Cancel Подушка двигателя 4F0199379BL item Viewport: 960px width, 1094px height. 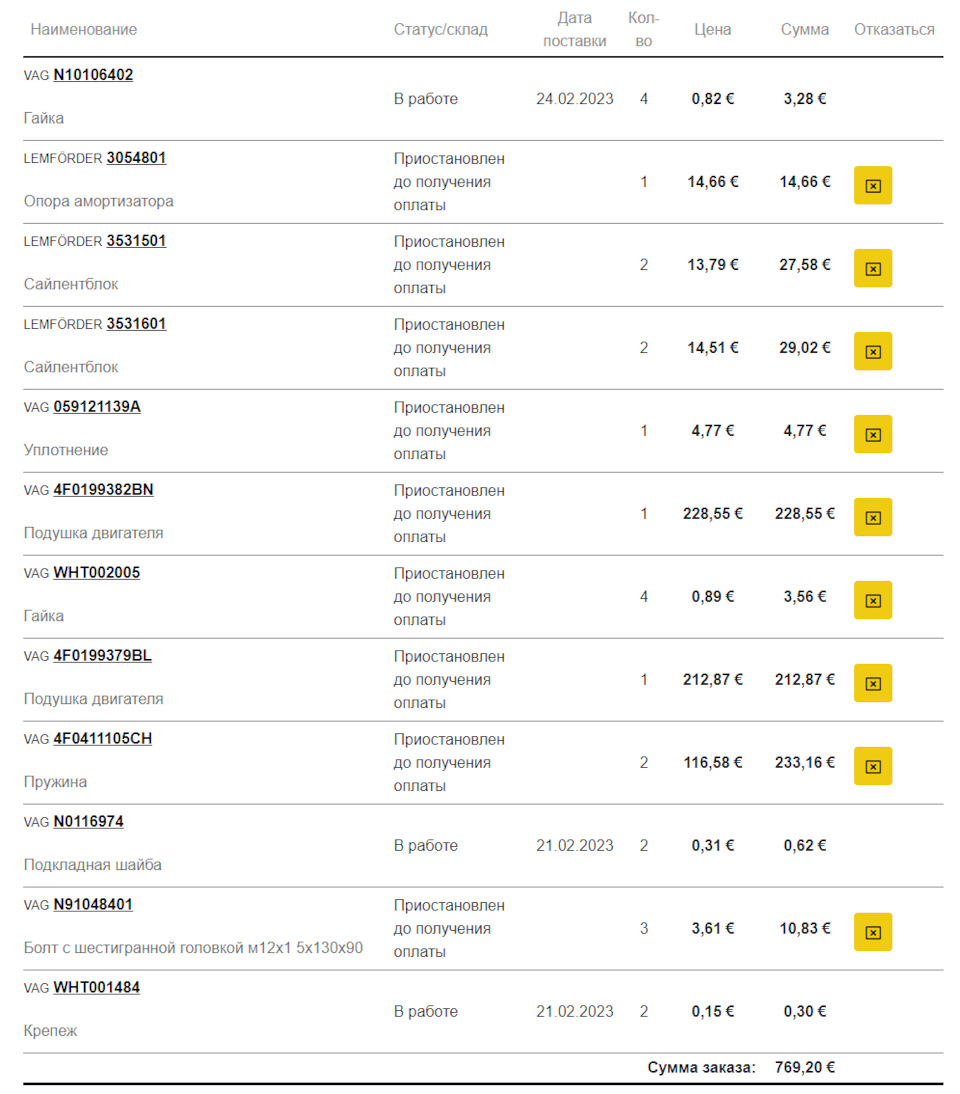point(872,684)
